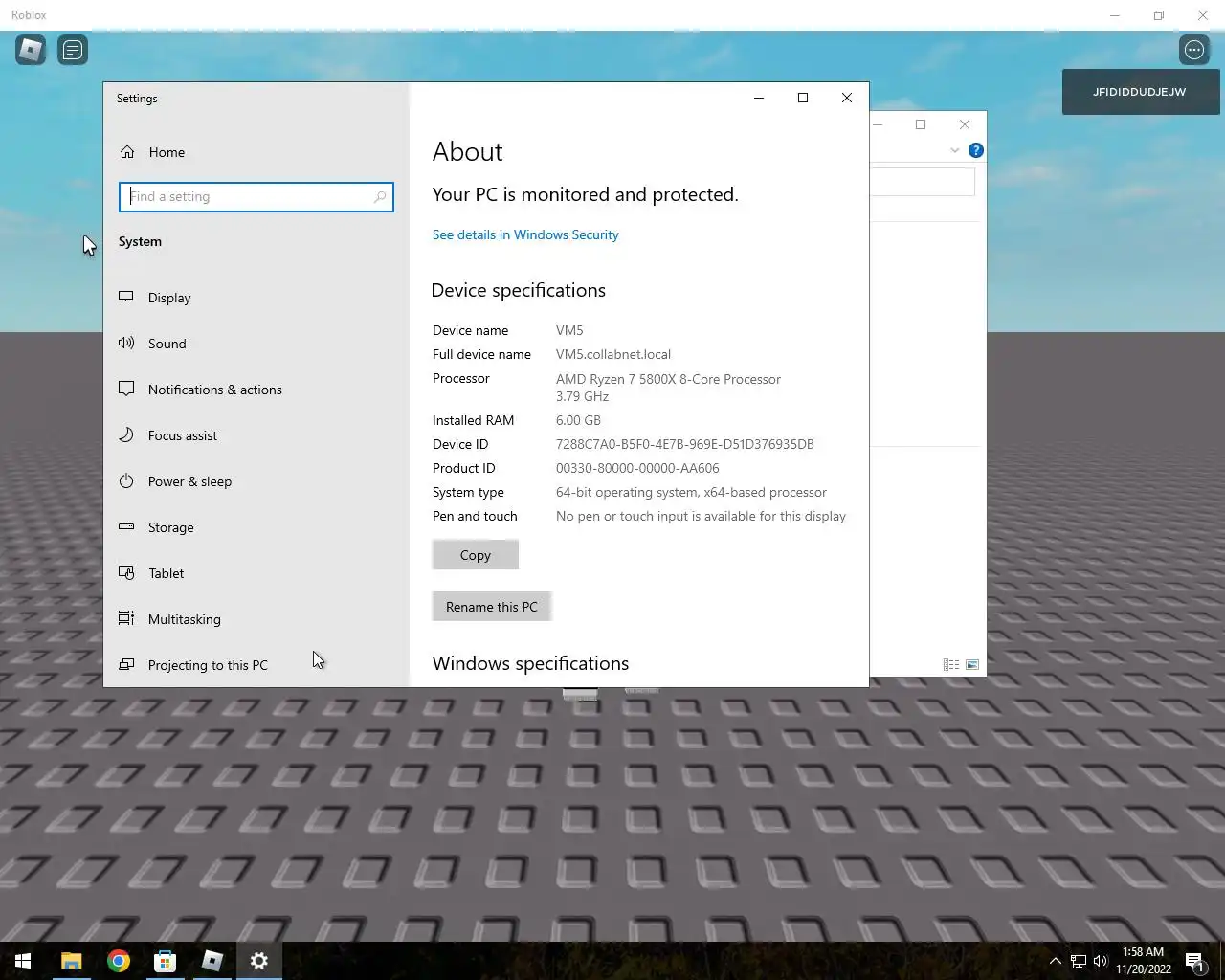Maximize the Settings window

click(803, 98)
